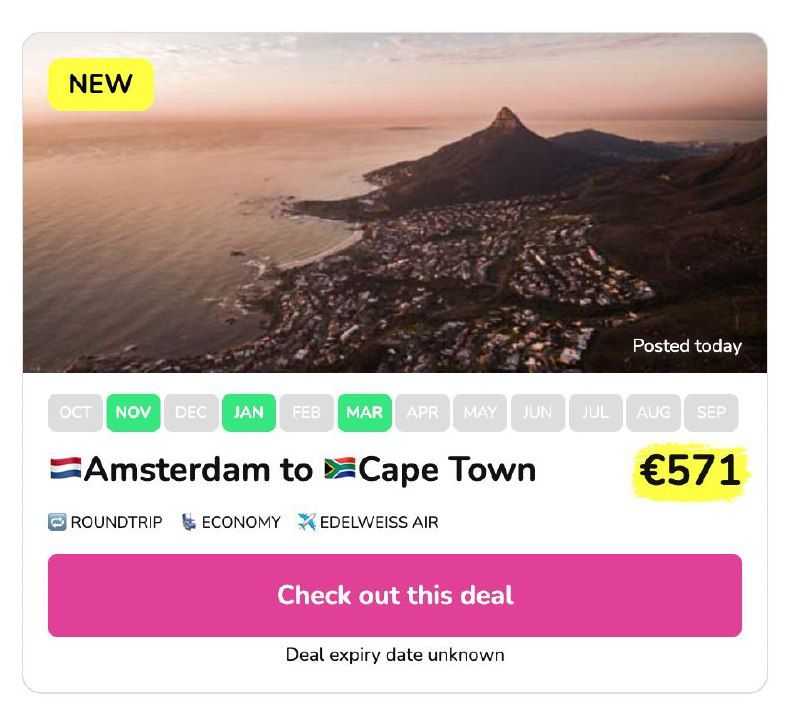Select the APR month chip

pyautogui.click(x=422, y=413)
